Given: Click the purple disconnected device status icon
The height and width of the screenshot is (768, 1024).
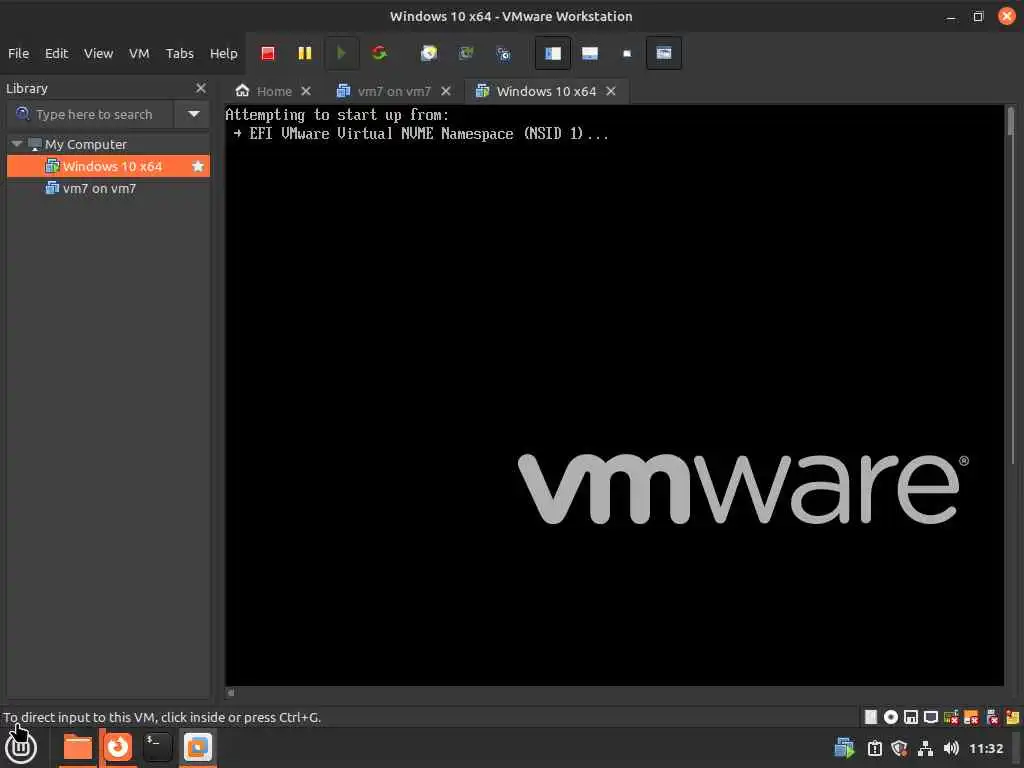Looking at the screenshot, I should pos(992,717).
